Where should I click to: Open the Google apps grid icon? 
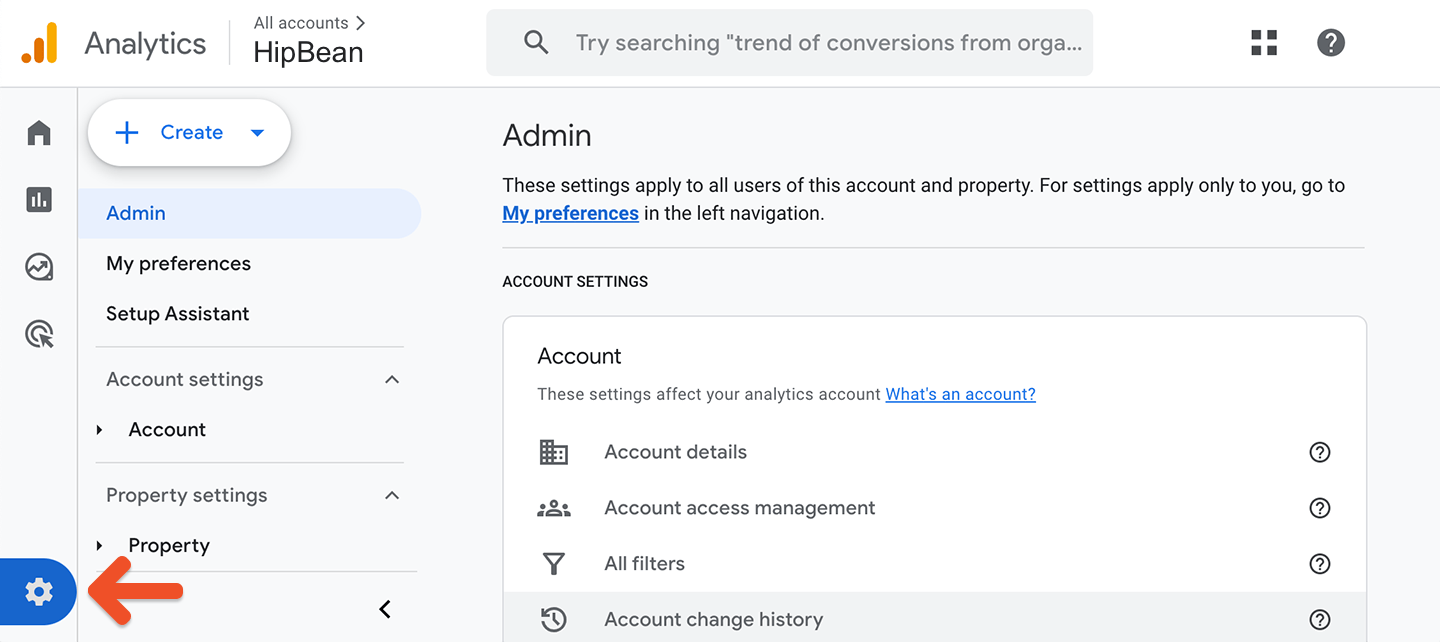[x=1264, y=43]
